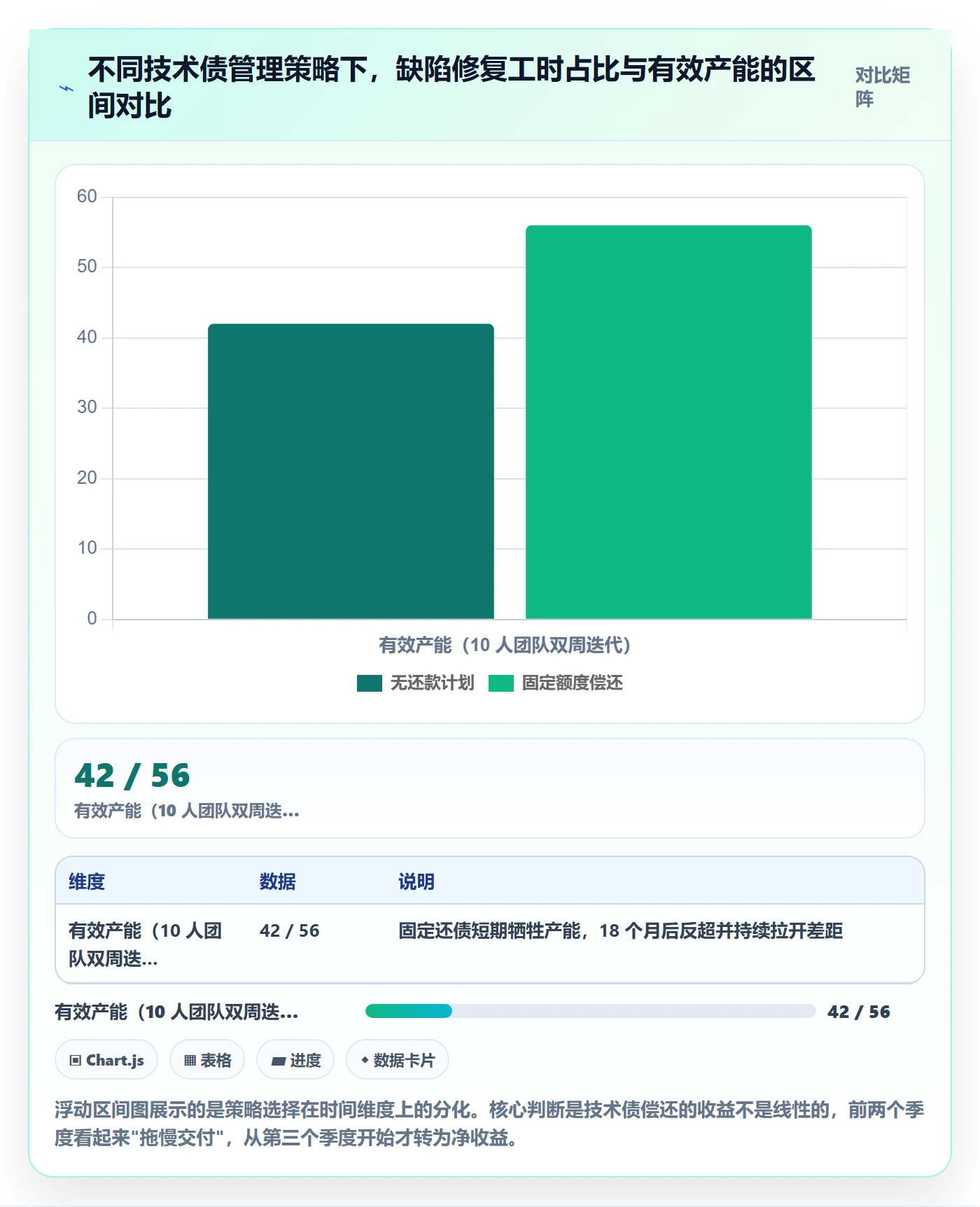
Task: Click the 有效产能 progress bar
Action: click(590, 1011)
